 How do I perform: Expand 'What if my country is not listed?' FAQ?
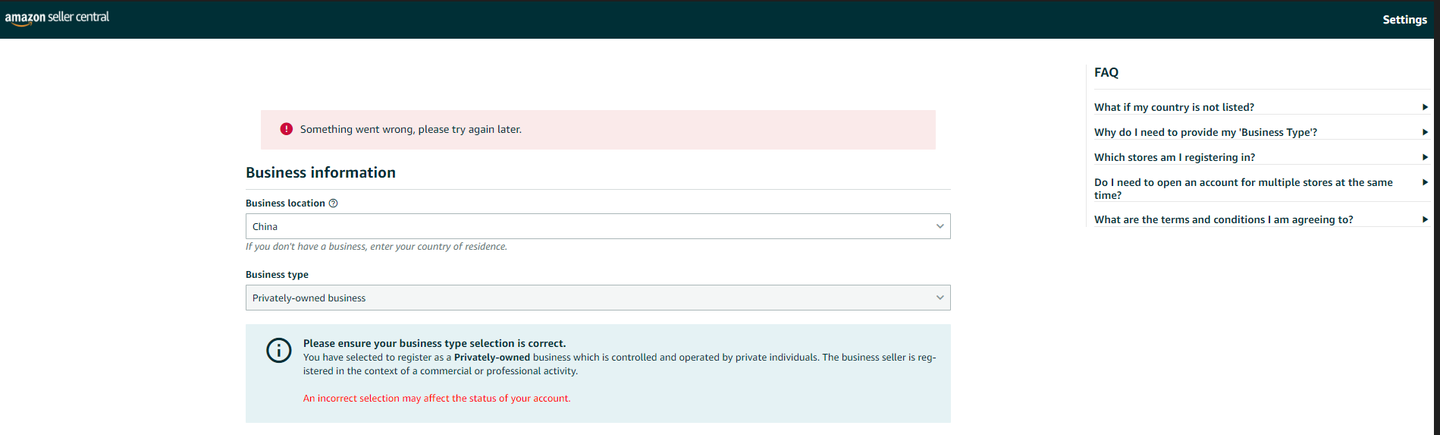coord(1174,107)
